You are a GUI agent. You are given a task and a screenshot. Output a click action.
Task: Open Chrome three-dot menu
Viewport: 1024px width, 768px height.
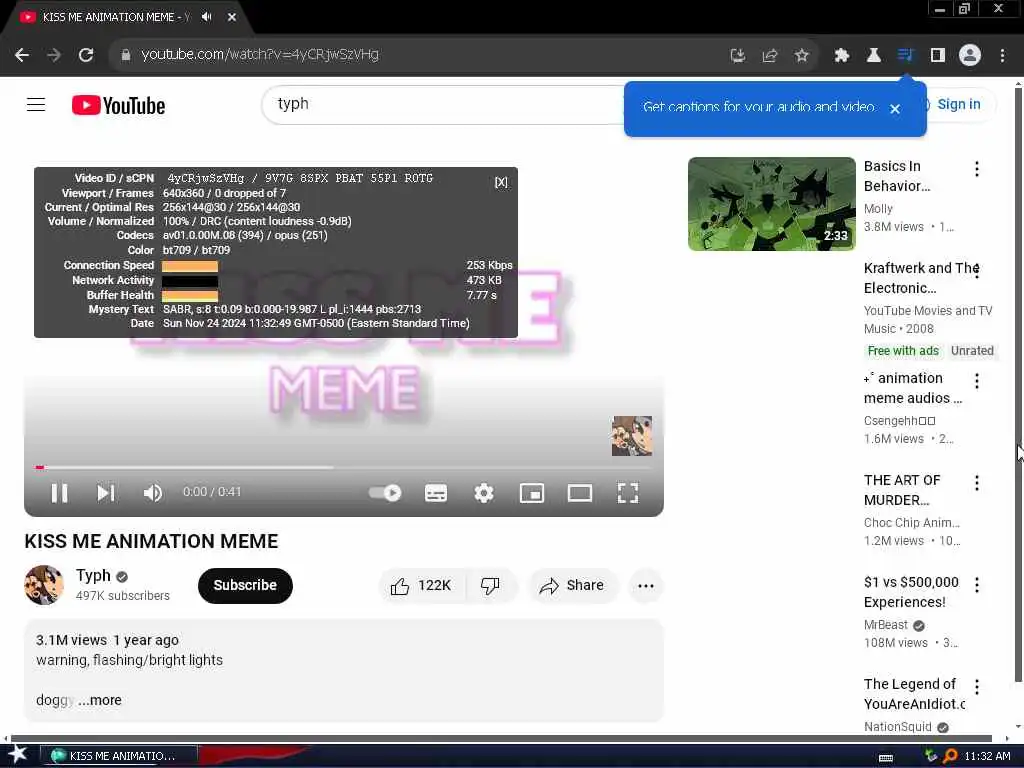[x=1002, y=56]
